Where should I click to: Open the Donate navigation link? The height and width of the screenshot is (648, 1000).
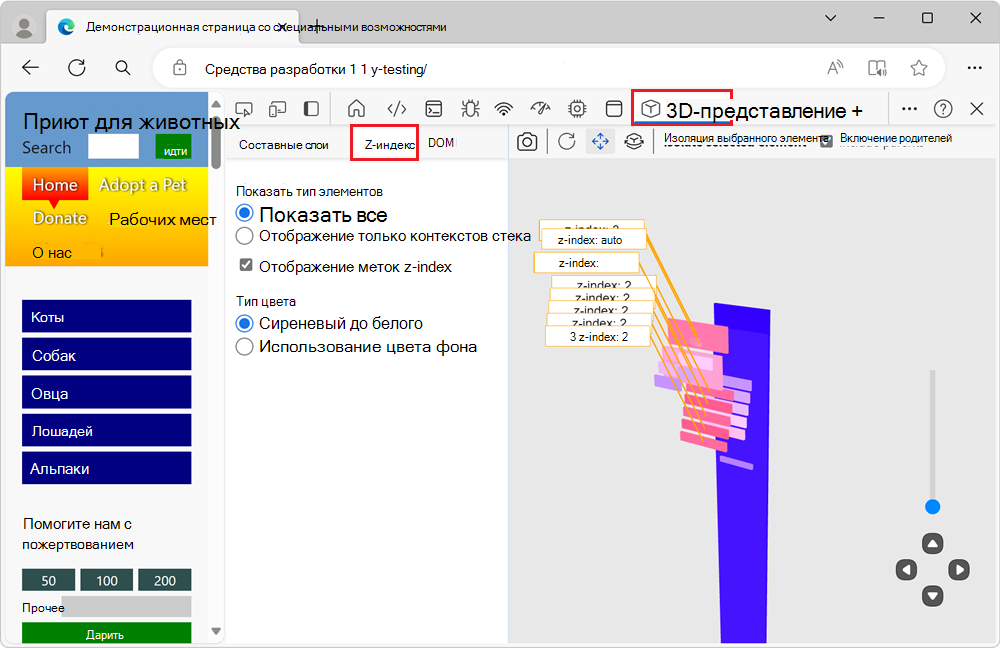[x=59, y=218]
